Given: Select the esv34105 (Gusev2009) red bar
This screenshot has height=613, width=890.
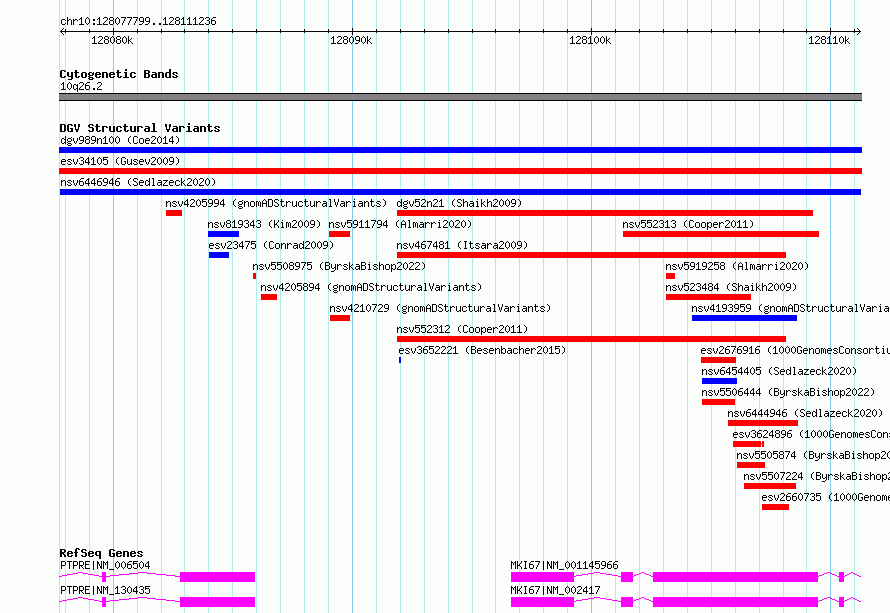Looking at the screenshot, I should coord(460,171).
